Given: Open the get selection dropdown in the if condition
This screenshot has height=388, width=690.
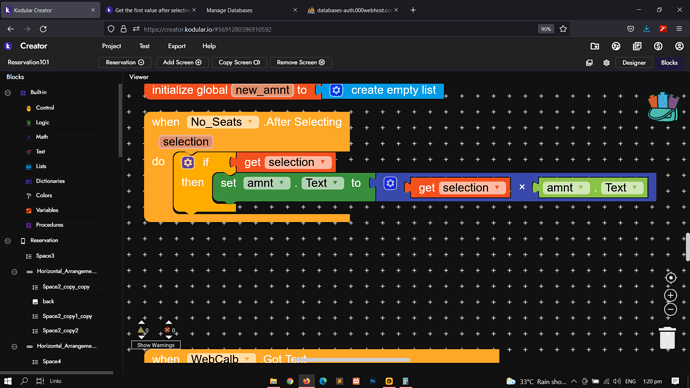Looking at the screenshot, I should point(297,162).
